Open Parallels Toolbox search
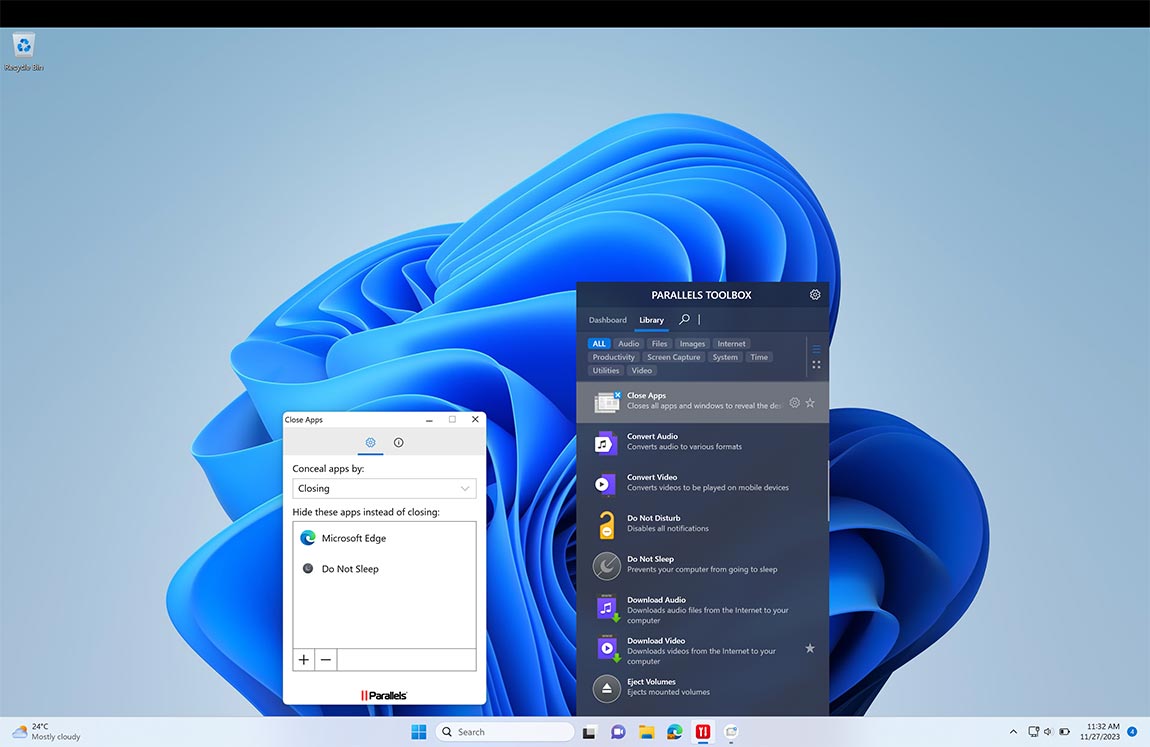Viewport: 1150px width, 747px height. point(684,319)
